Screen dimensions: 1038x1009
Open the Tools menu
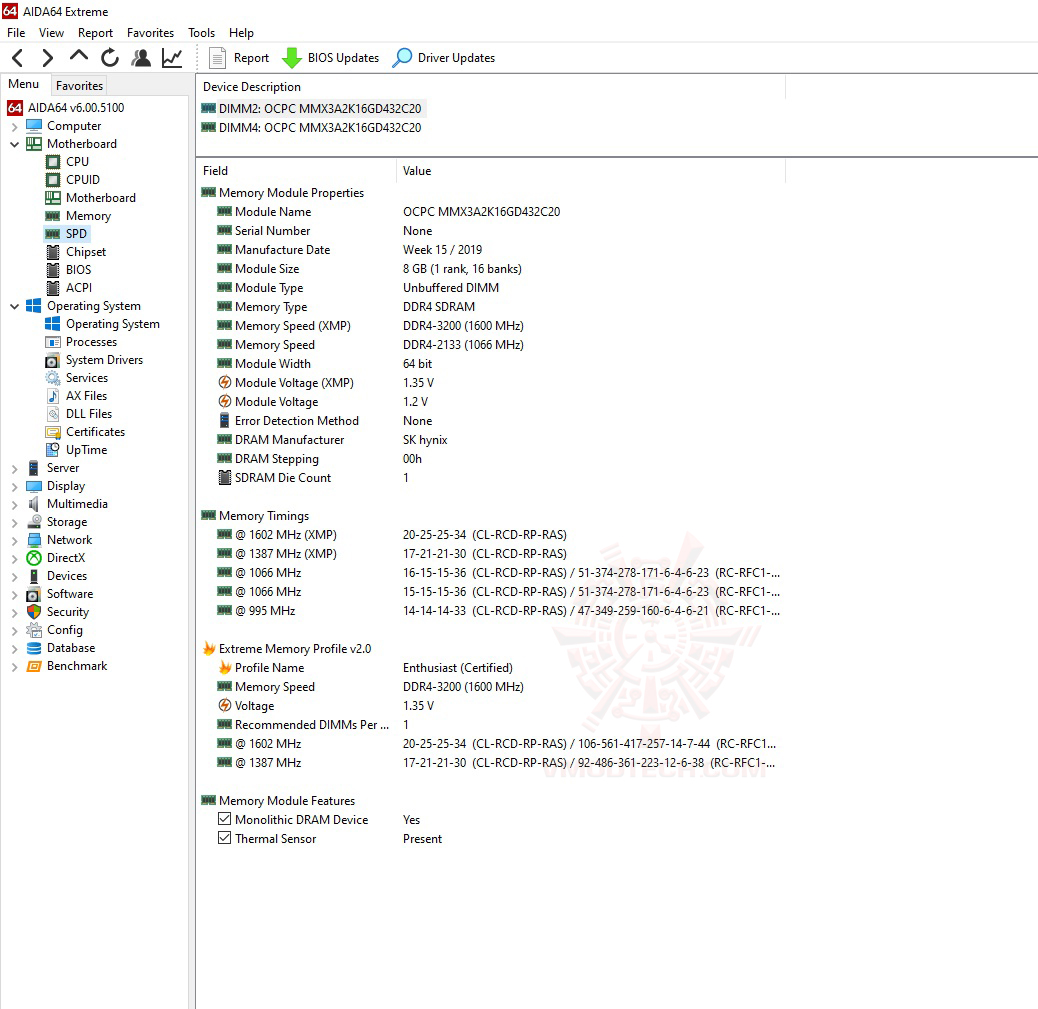pos(201,32)
